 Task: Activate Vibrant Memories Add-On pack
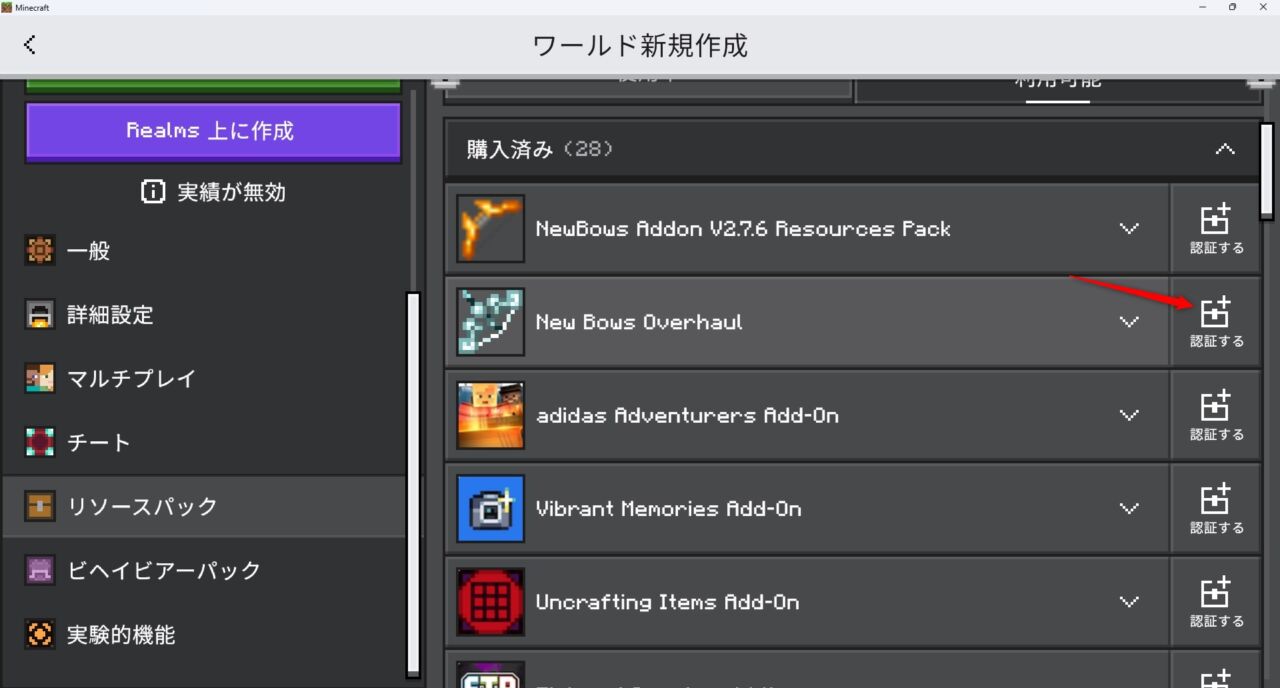1216,508
